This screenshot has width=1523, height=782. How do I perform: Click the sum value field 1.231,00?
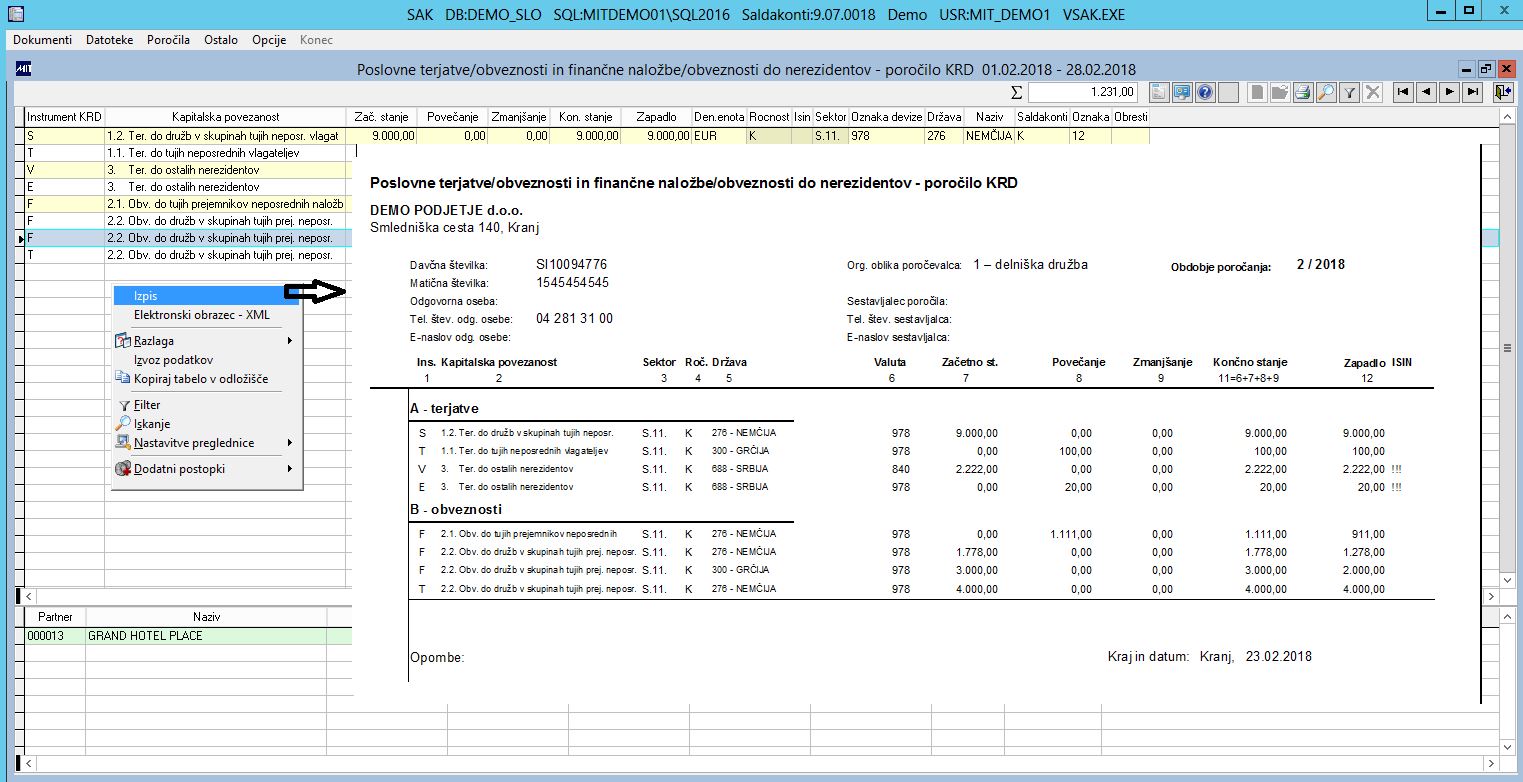pos(1083,92)
